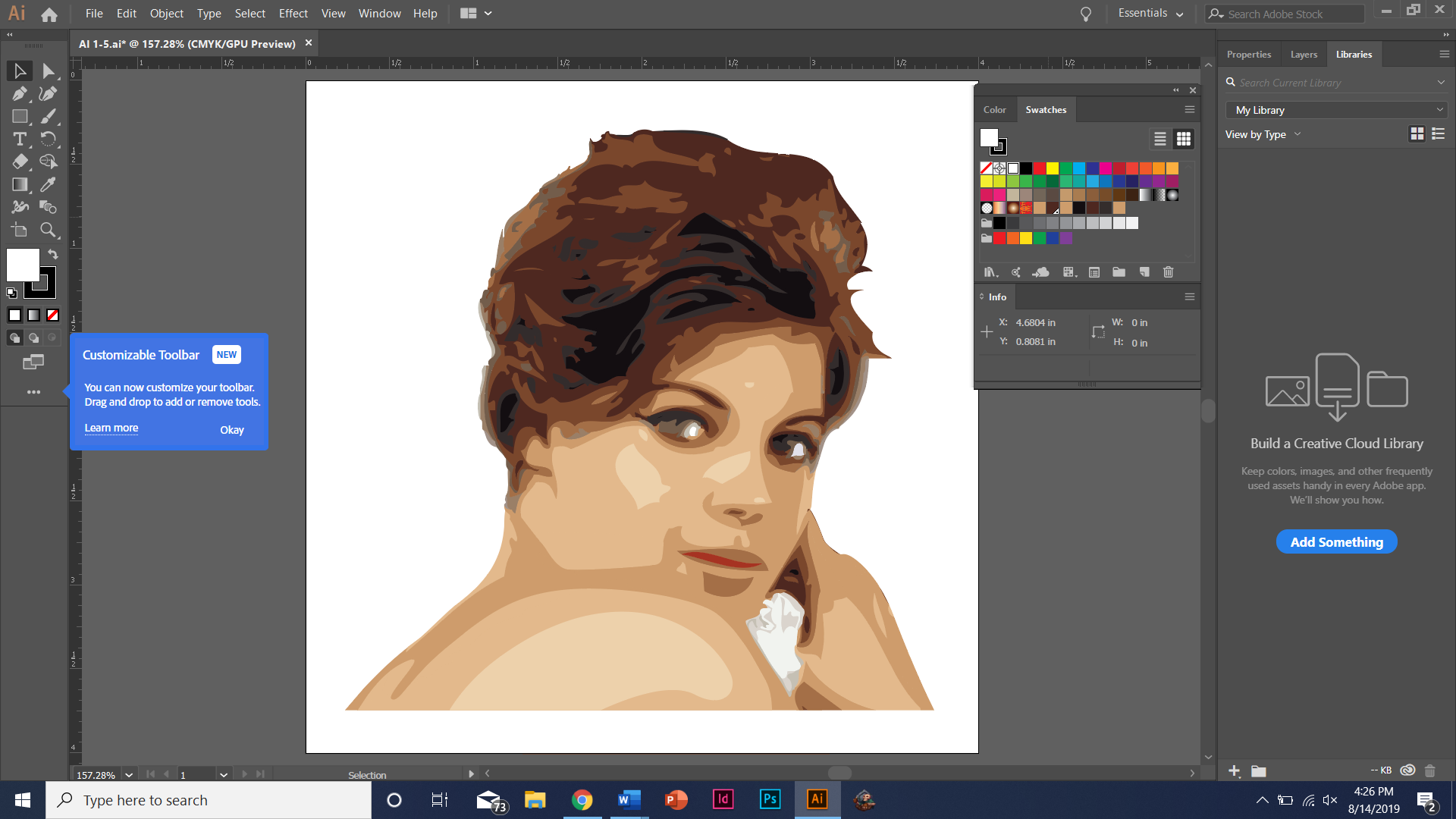Select the Zoom tool
The width and height of the screenshot is (1456, 819).
tap(48, 230)
